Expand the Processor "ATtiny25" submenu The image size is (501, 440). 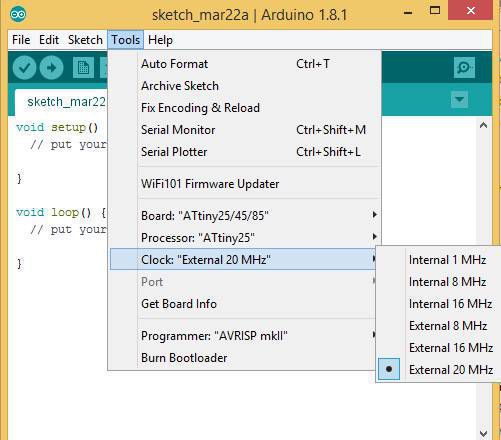[245, 238]
